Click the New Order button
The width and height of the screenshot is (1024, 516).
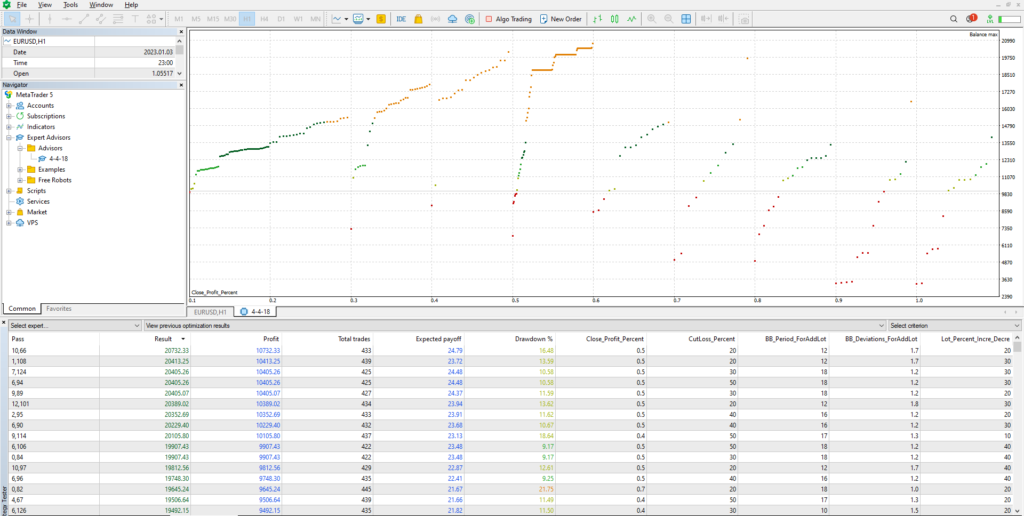coord(558,19)
